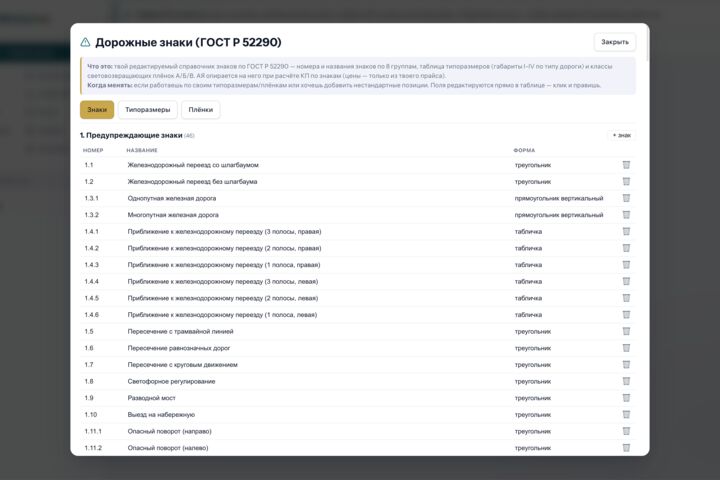Viewport: 720px width, 480px height.
Task: Remove sign 1.7 using trash icon
Action: 626,365
